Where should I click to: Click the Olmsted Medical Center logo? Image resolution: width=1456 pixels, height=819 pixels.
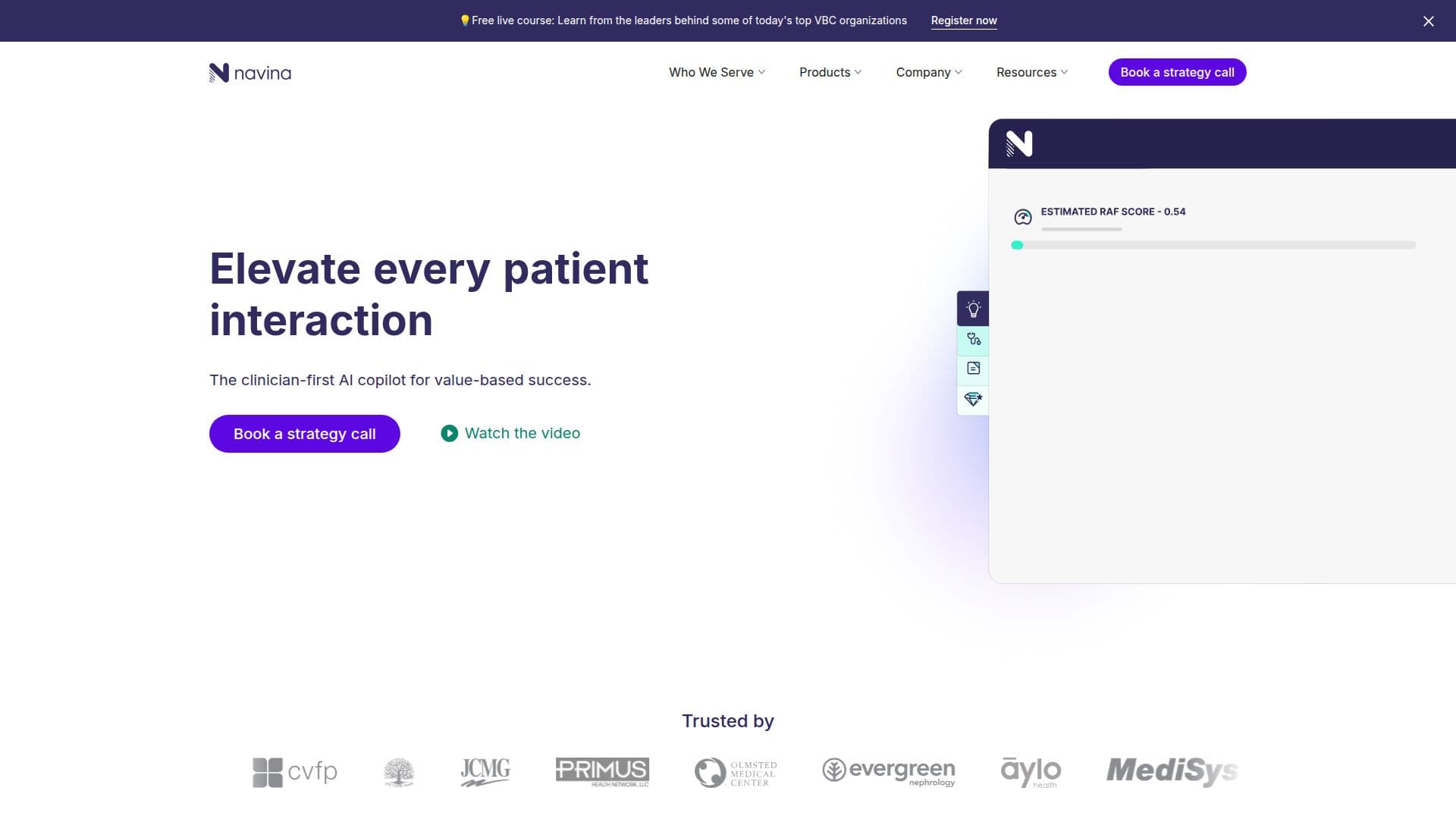736,773
